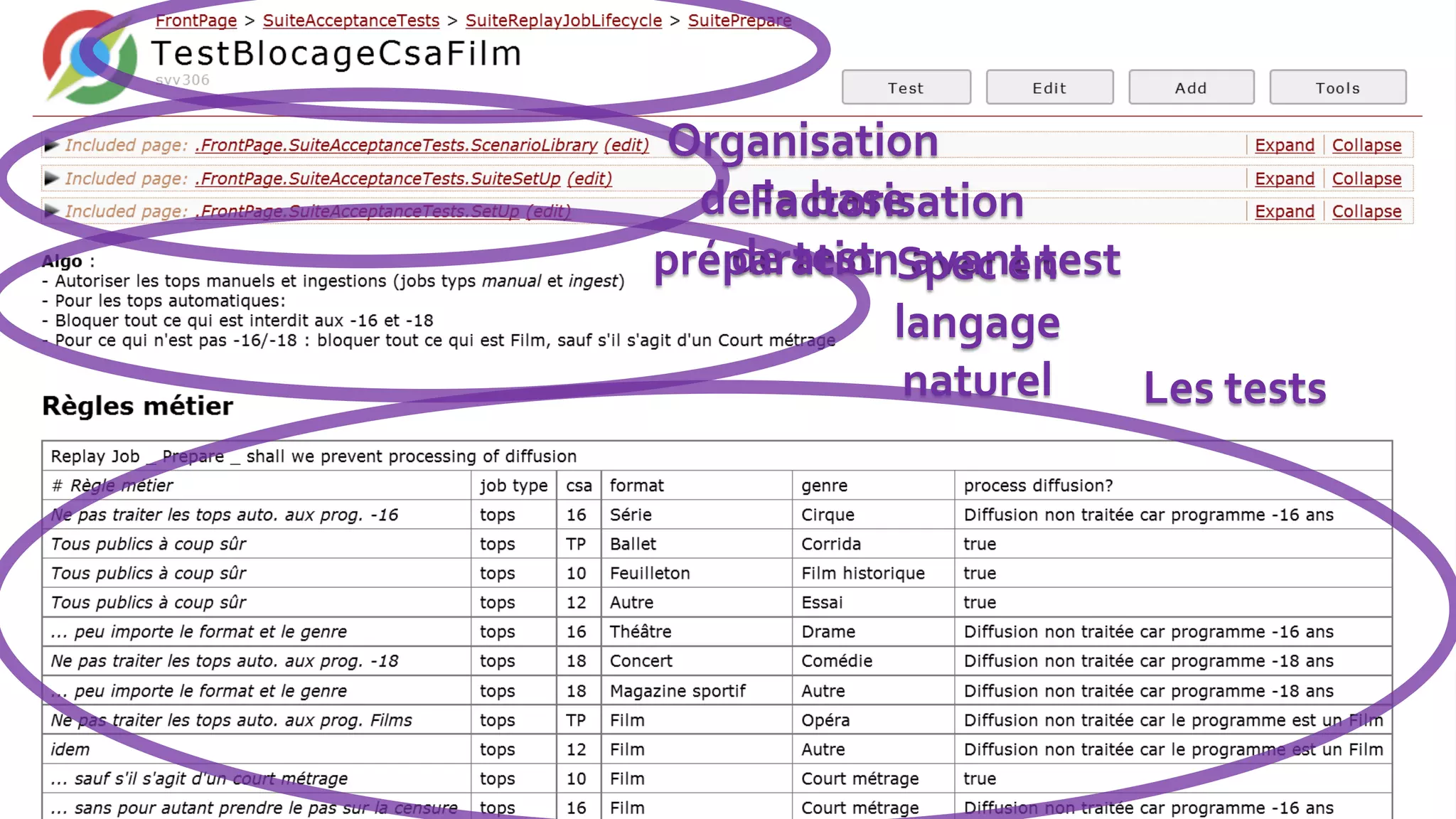Click the 'Concert' format cell
The width and height of the screenshot is (1456, 819).
tap(697, 660)
